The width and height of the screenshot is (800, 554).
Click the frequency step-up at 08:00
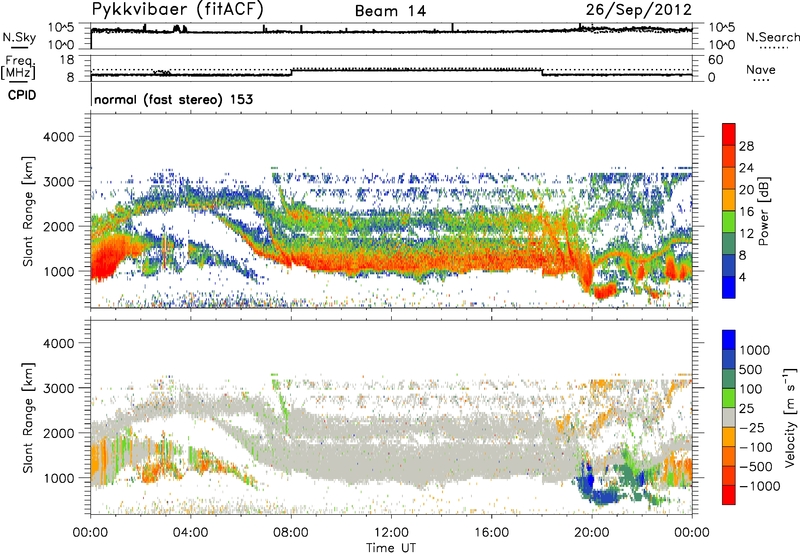(x=291, y=72)
